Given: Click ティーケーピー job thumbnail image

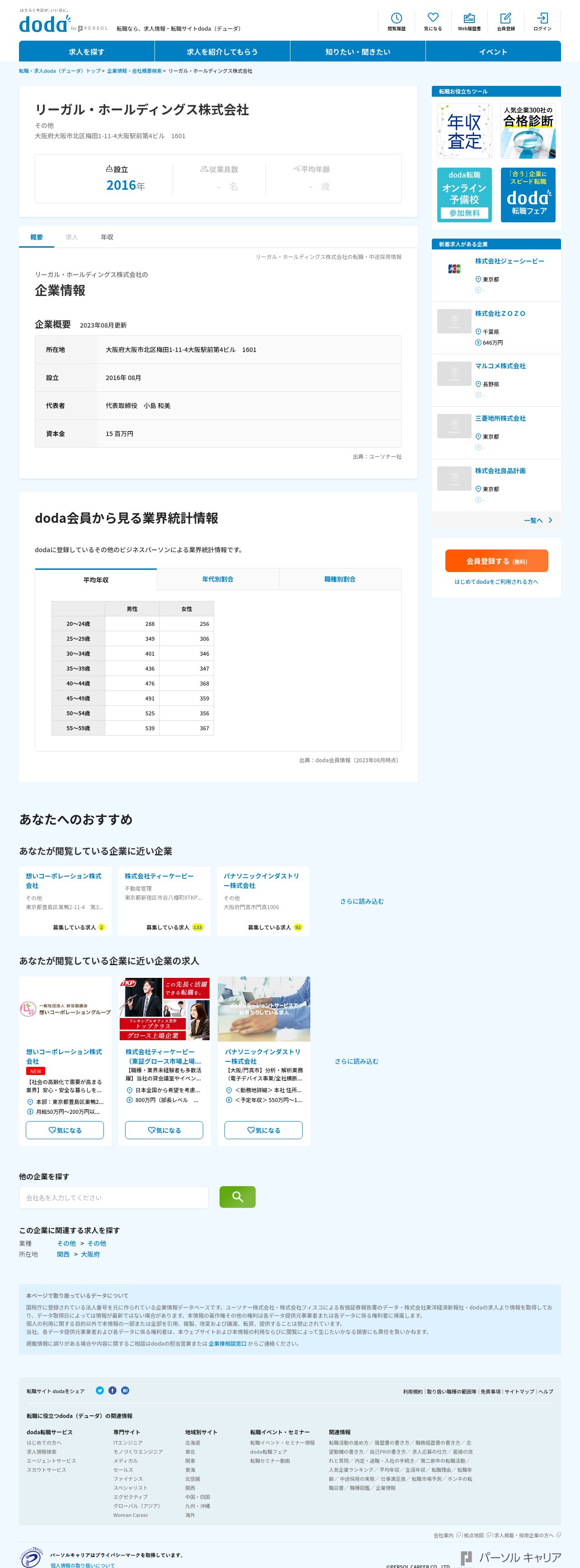Looking at the screenshot, I should tap(164, 1009).
